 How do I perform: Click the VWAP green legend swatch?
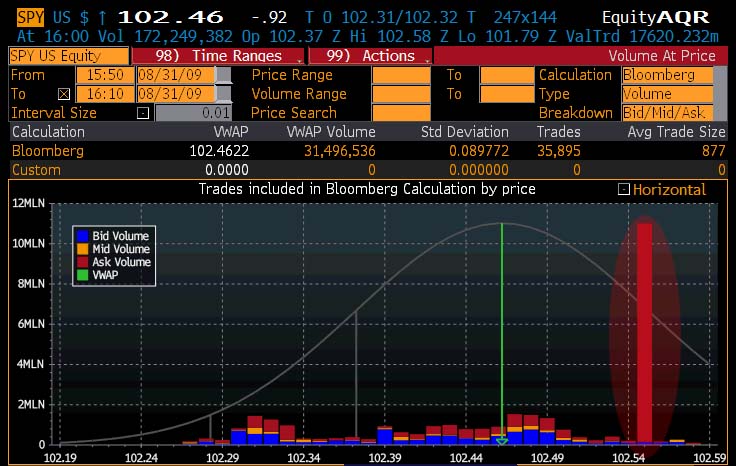pyautogui.click(x=83, y=275)
